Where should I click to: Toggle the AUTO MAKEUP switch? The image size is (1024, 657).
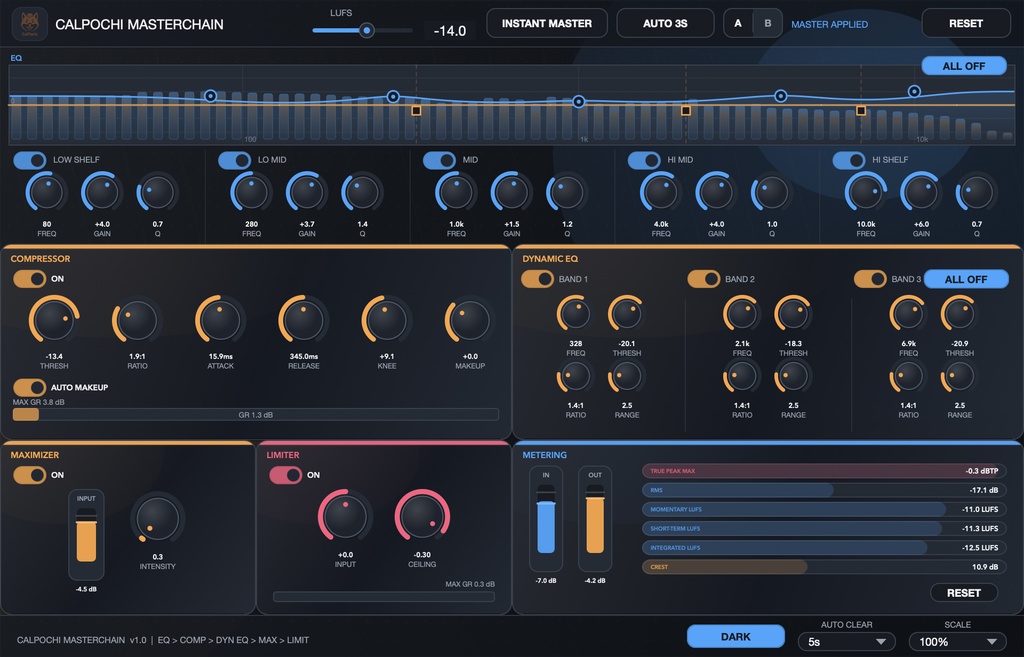click(29, 387)
